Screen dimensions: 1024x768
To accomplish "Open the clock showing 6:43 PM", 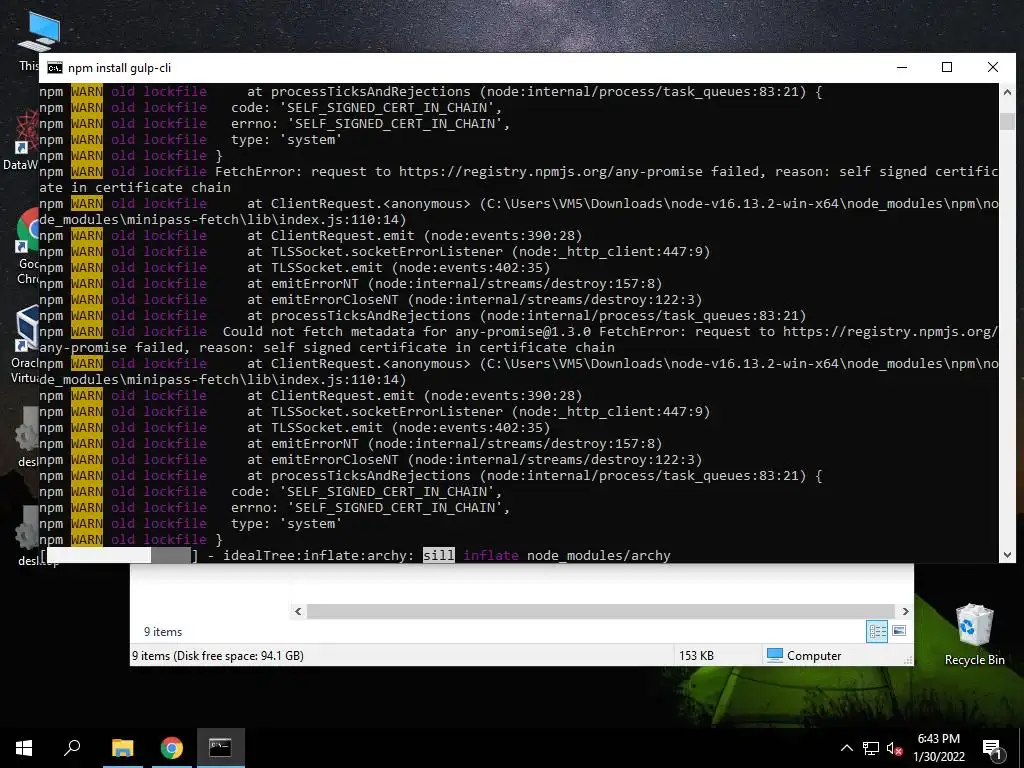I will [x=938, y=739].
